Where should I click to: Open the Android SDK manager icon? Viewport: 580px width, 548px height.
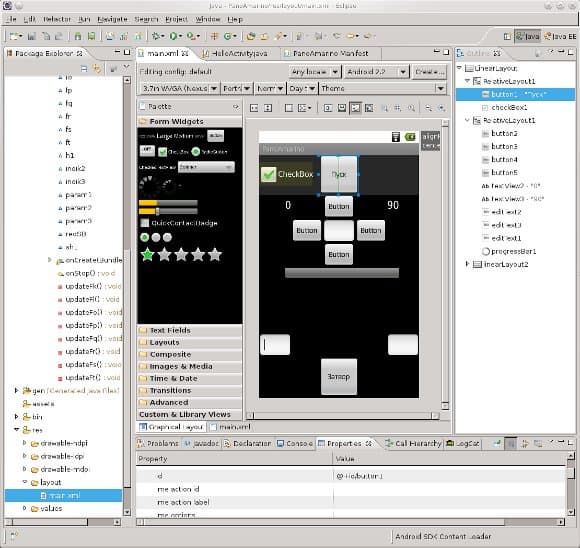[x=78, y=36]
